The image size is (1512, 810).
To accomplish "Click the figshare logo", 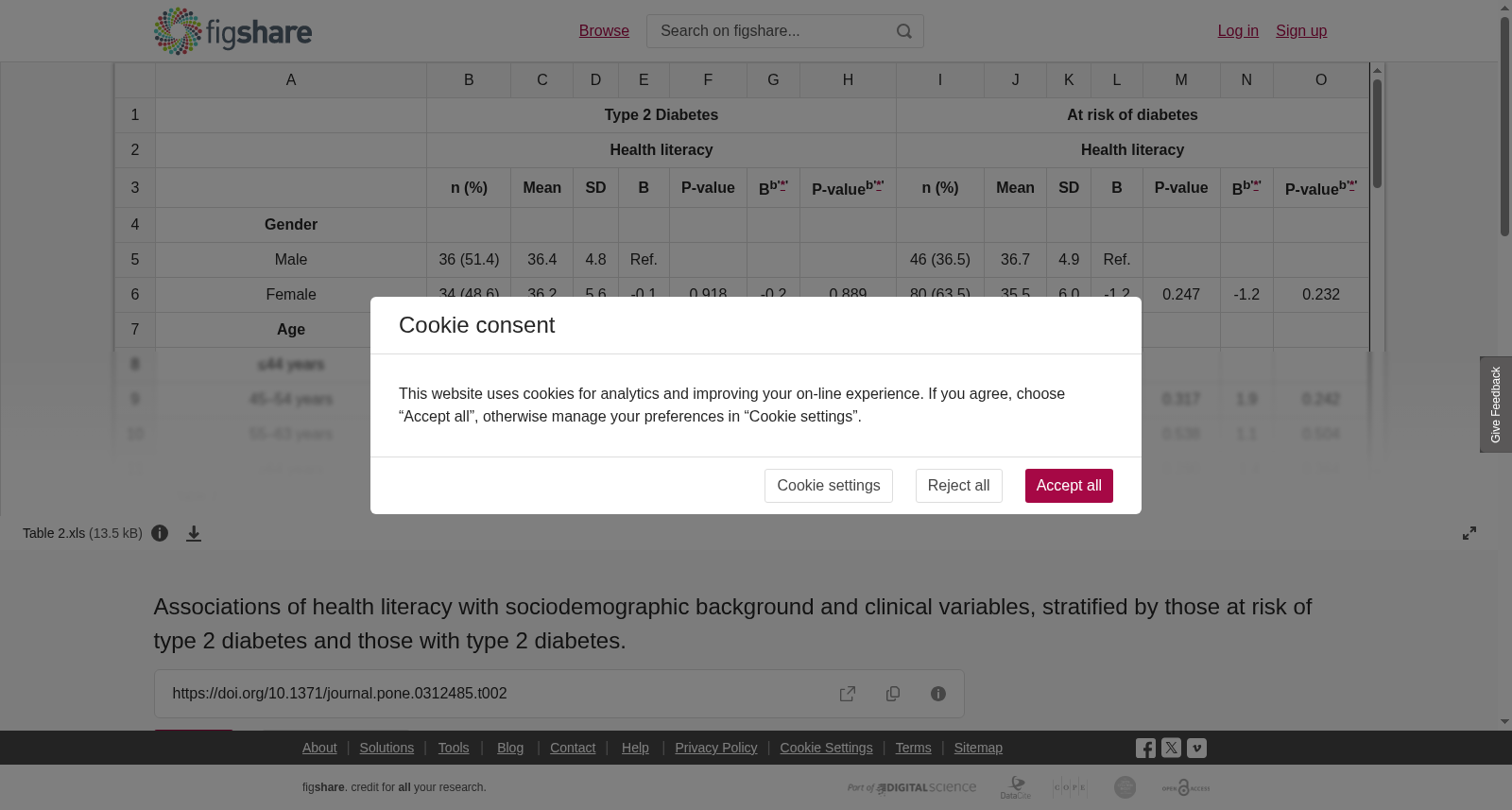I will 232,31.
